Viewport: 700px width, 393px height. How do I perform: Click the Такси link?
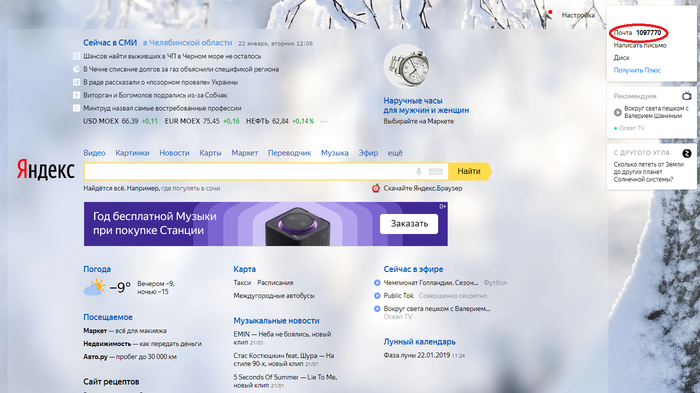242,283
